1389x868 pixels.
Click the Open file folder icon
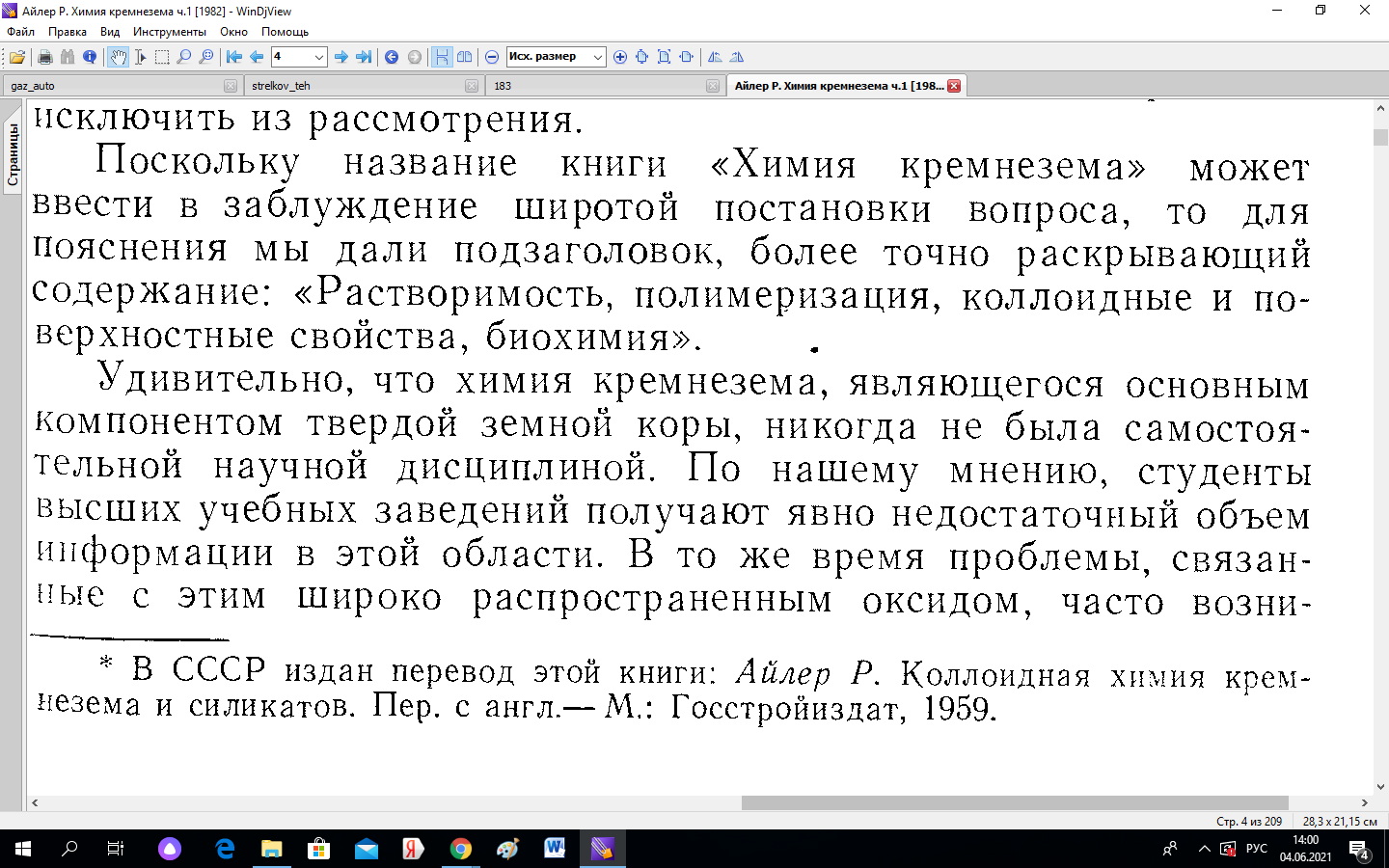tap(17, 57)
